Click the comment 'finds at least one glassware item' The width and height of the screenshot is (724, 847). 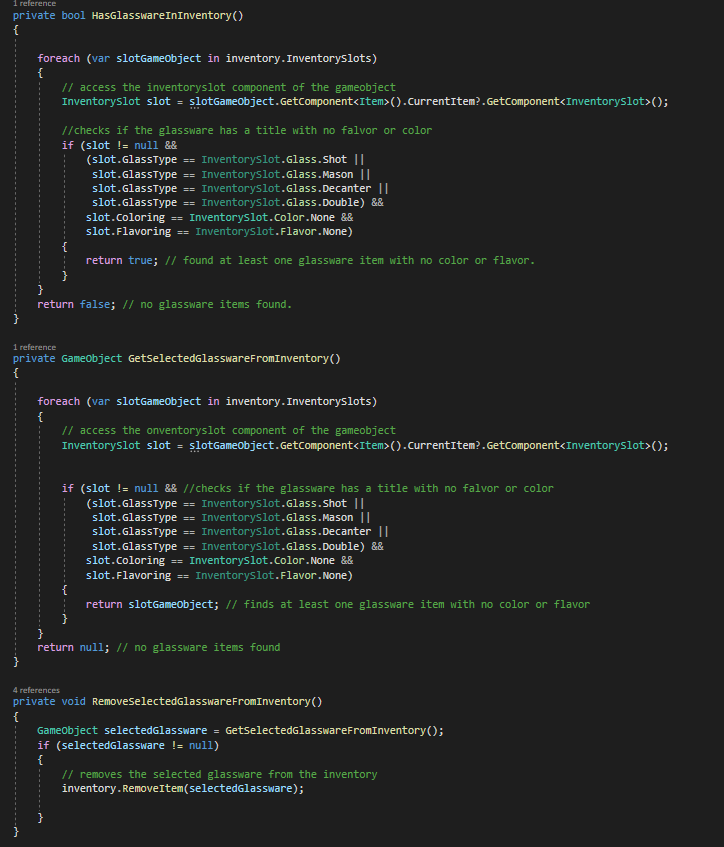click(x=407, y=604)
